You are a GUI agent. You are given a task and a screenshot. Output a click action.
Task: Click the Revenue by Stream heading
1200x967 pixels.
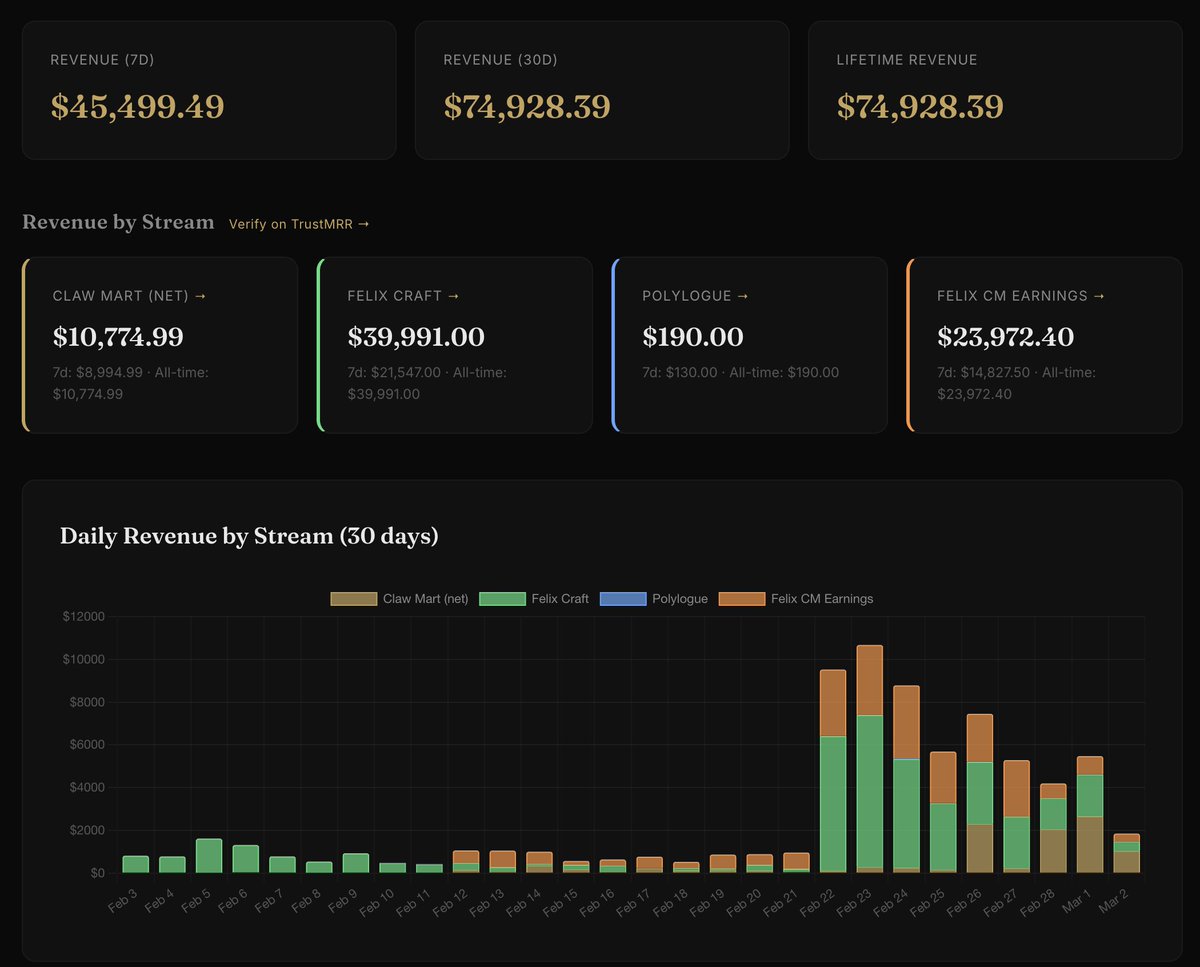(x=118, y=222)
